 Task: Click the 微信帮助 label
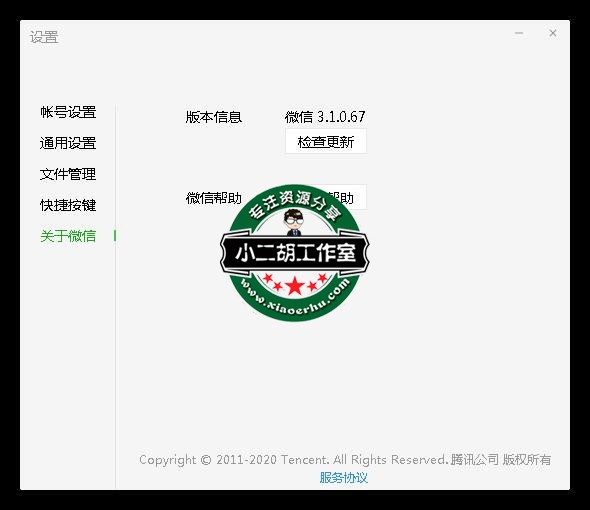(x=213, y=198)
